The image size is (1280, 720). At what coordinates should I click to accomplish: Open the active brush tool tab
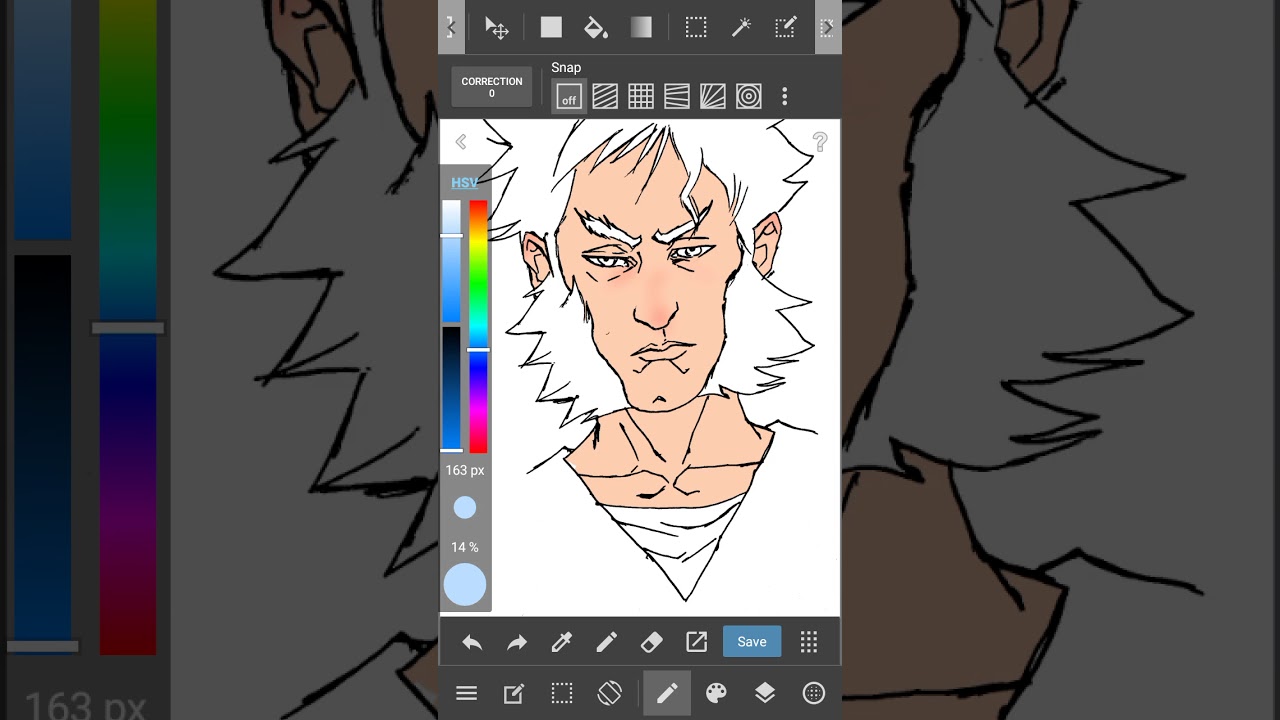click(667, 693)
